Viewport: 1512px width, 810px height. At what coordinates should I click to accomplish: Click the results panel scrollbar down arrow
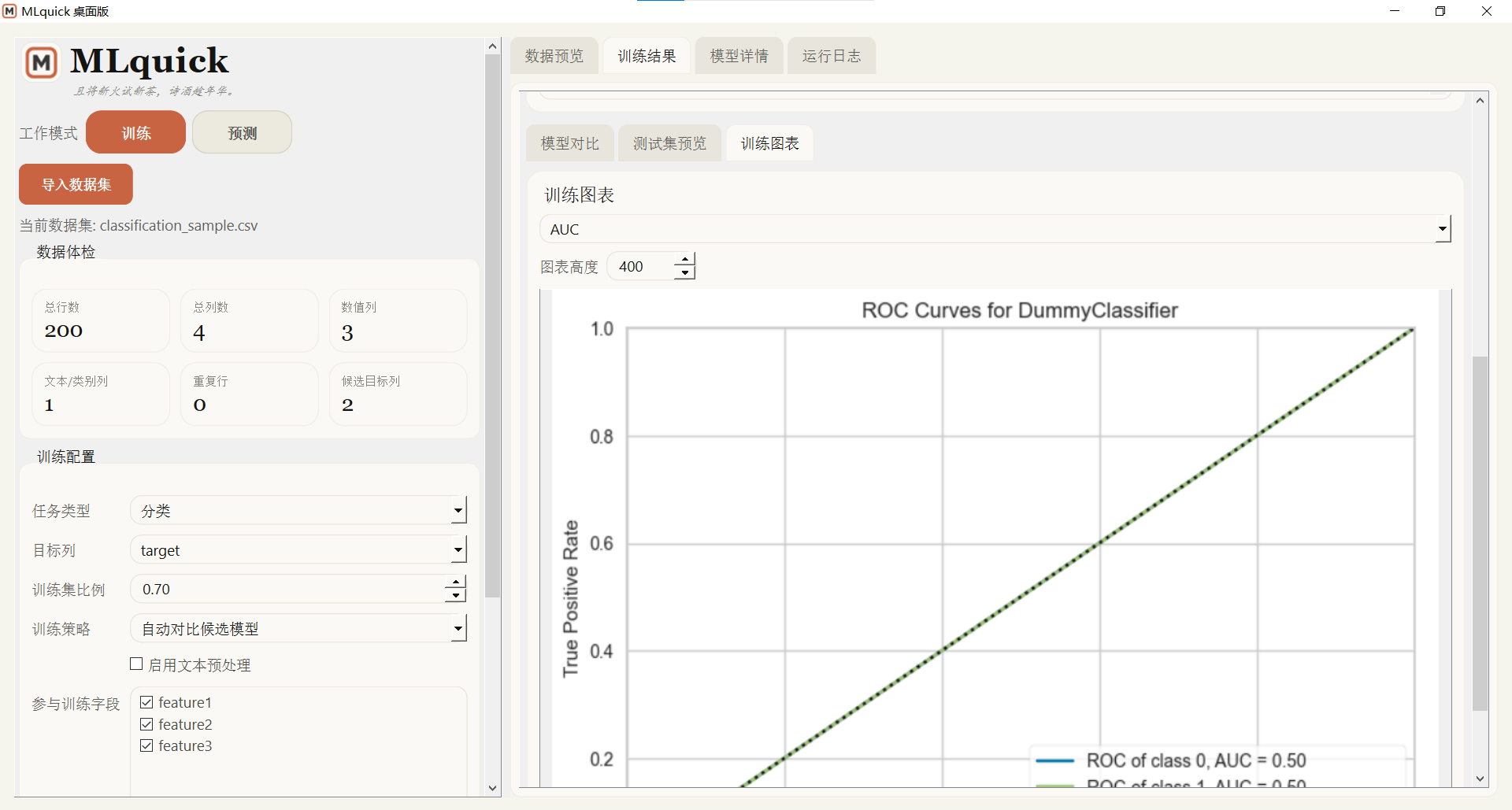coord(1480,779)
